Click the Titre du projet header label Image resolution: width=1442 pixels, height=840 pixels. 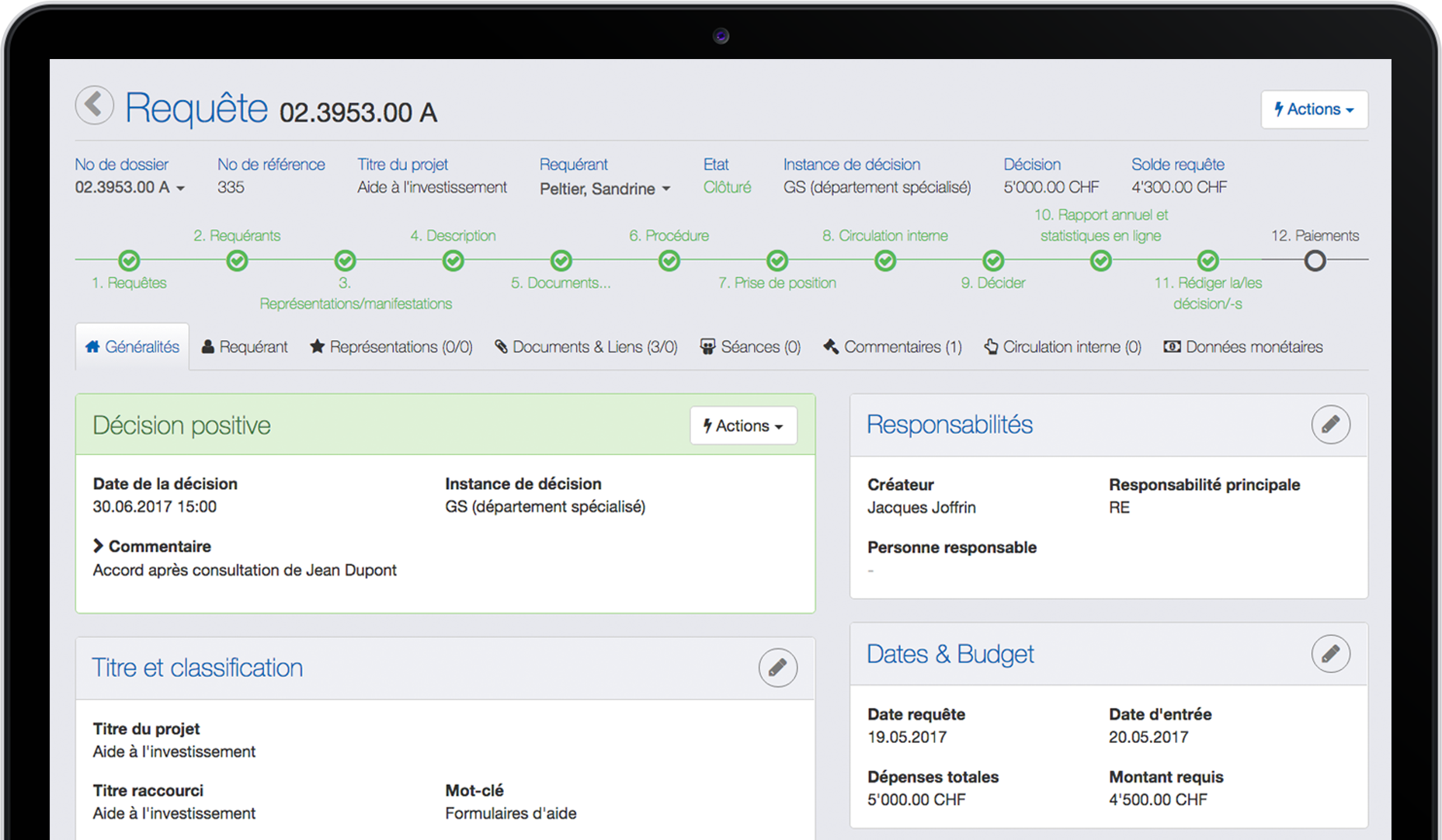(x=402, y=165)
